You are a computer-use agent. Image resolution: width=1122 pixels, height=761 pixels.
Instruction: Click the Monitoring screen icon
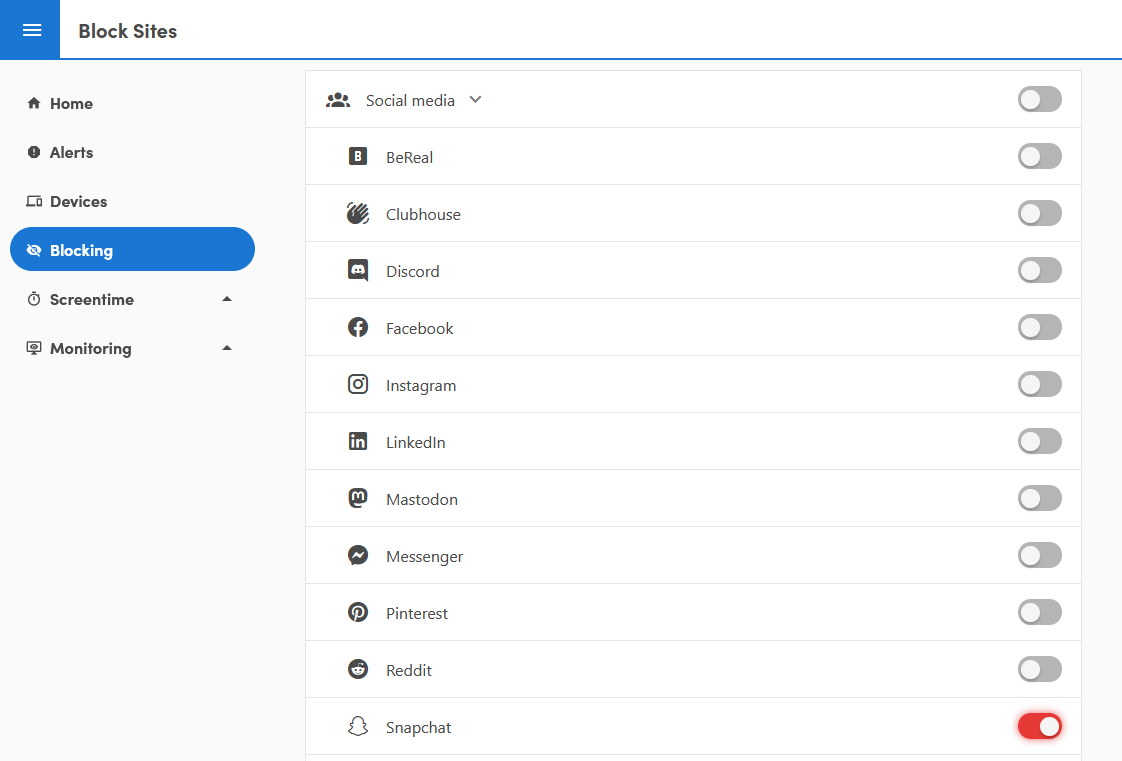click(x=34, y=348)
